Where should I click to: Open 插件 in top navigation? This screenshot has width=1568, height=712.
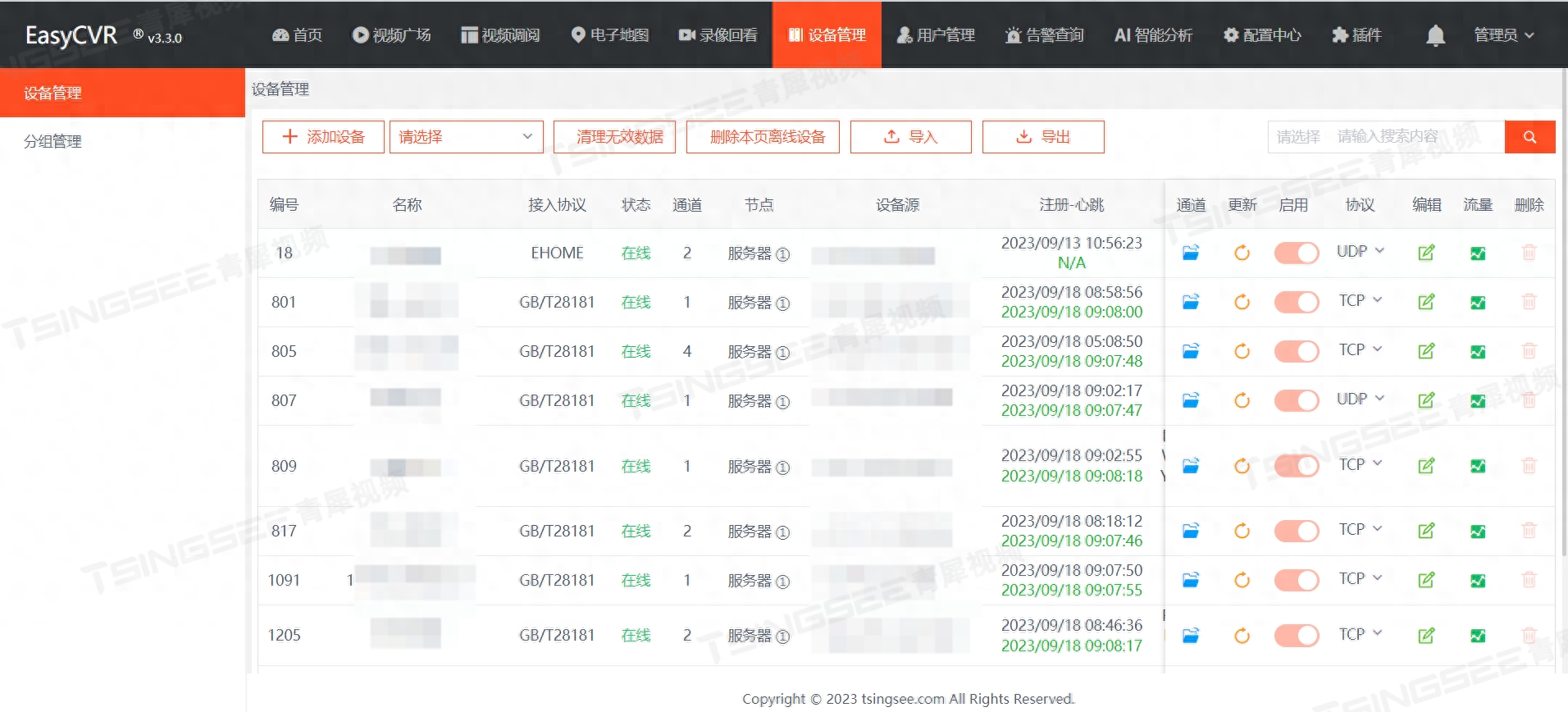(x=1356, y=35)
